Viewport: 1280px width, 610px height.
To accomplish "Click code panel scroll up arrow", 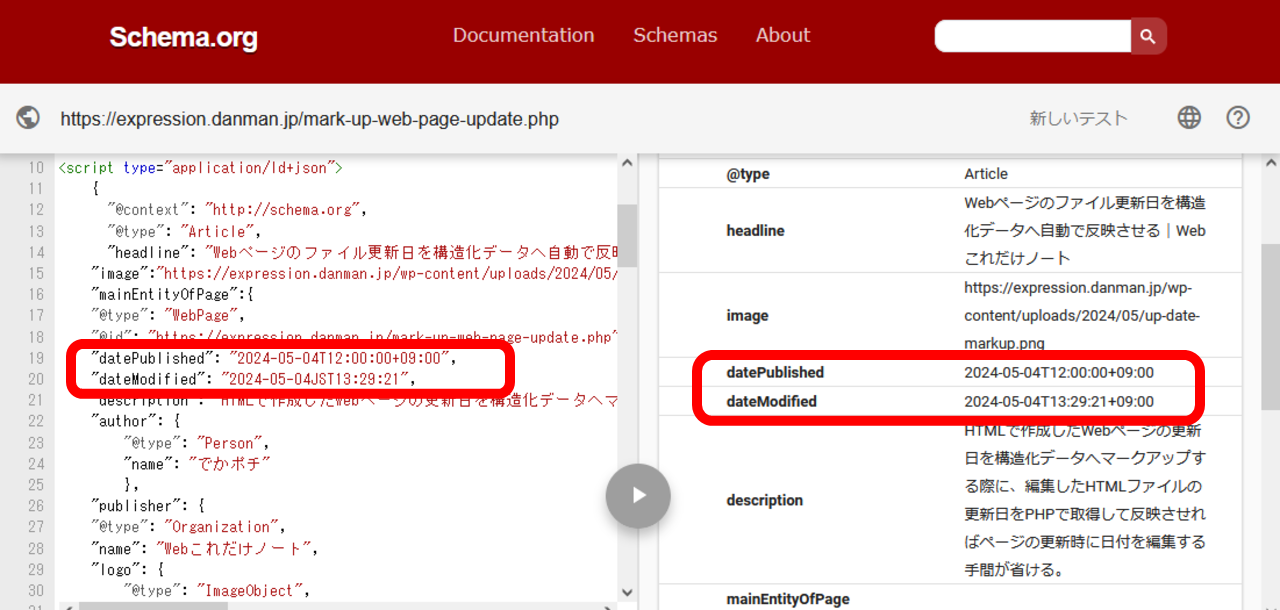I will coord(627,163).
